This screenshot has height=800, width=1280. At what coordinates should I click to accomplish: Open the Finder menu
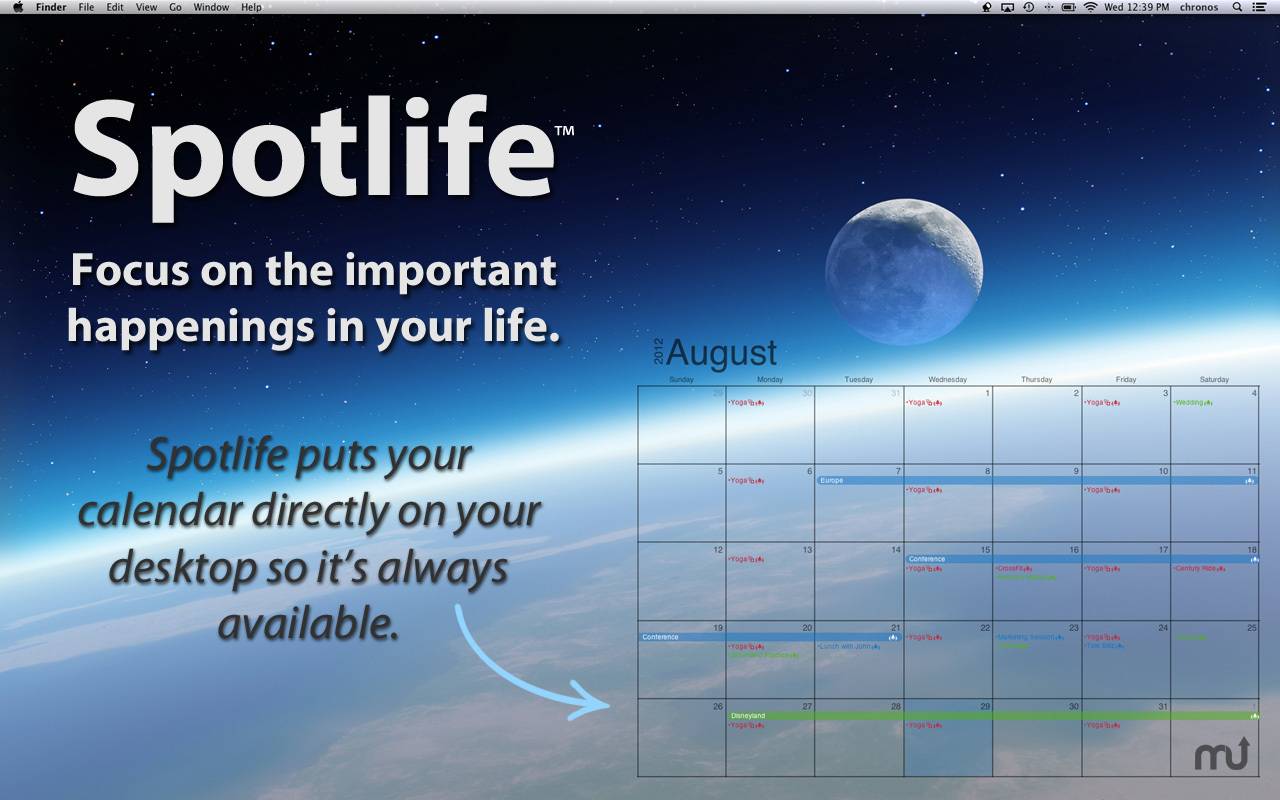(x=51, y=7)
